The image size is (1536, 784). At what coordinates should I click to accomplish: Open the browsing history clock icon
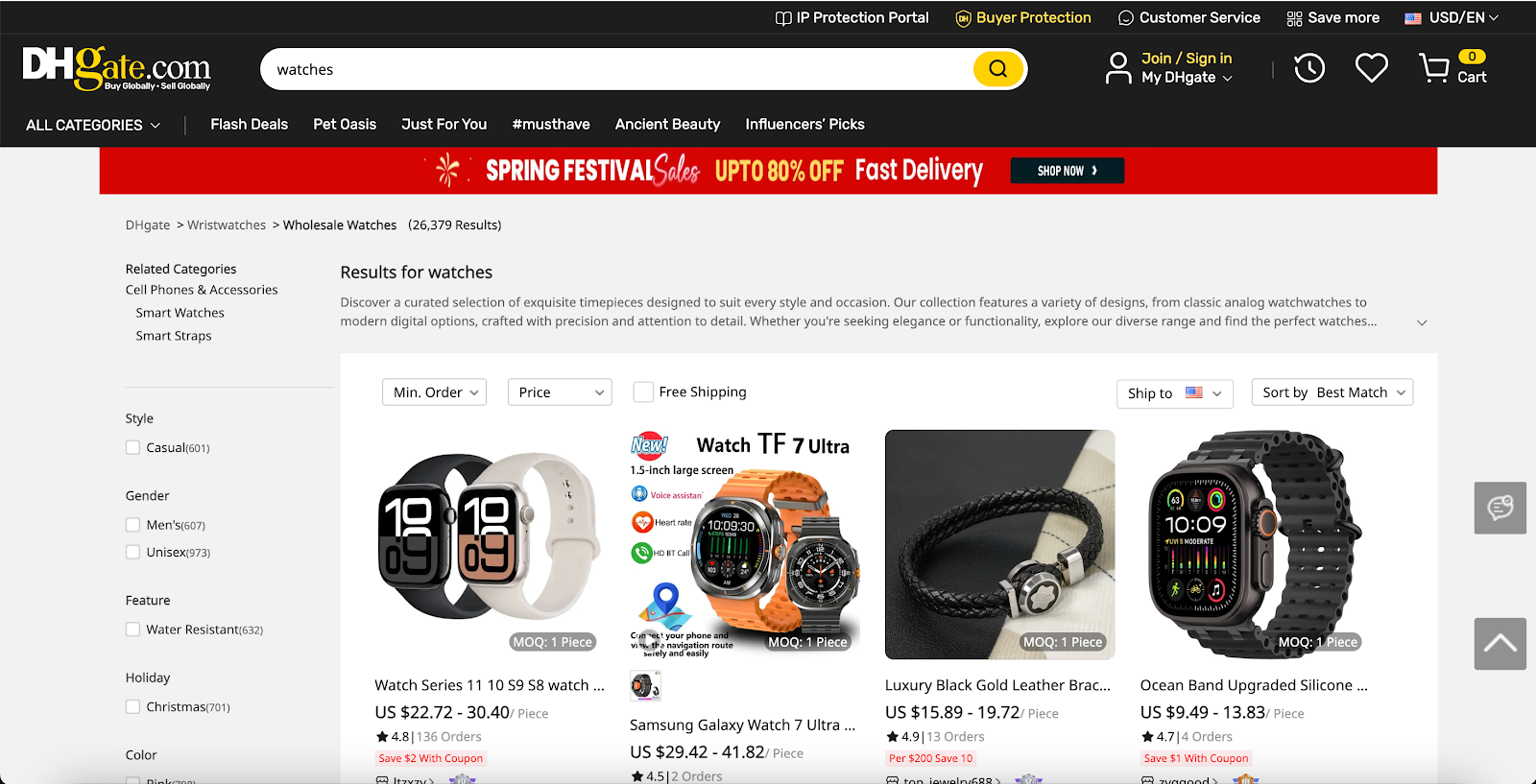(1309, 68)
